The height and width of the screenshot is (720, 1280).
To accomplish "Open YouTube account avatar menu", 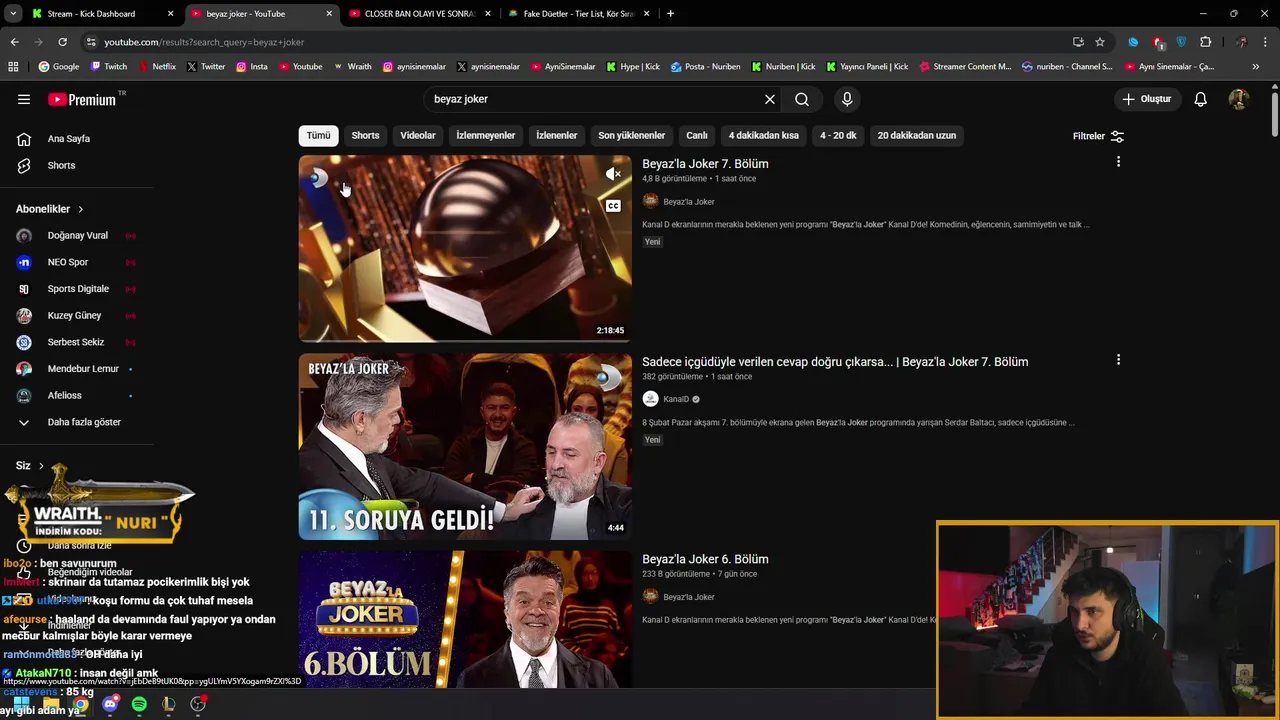I will click(x=1238, y=99).
